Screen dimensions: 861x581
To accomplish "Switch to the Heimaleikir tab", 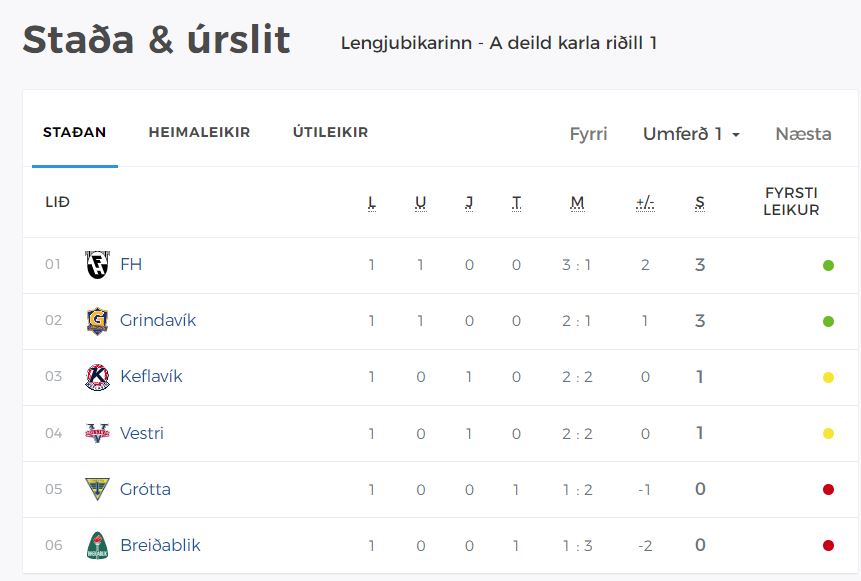I will tap(199, 132).
